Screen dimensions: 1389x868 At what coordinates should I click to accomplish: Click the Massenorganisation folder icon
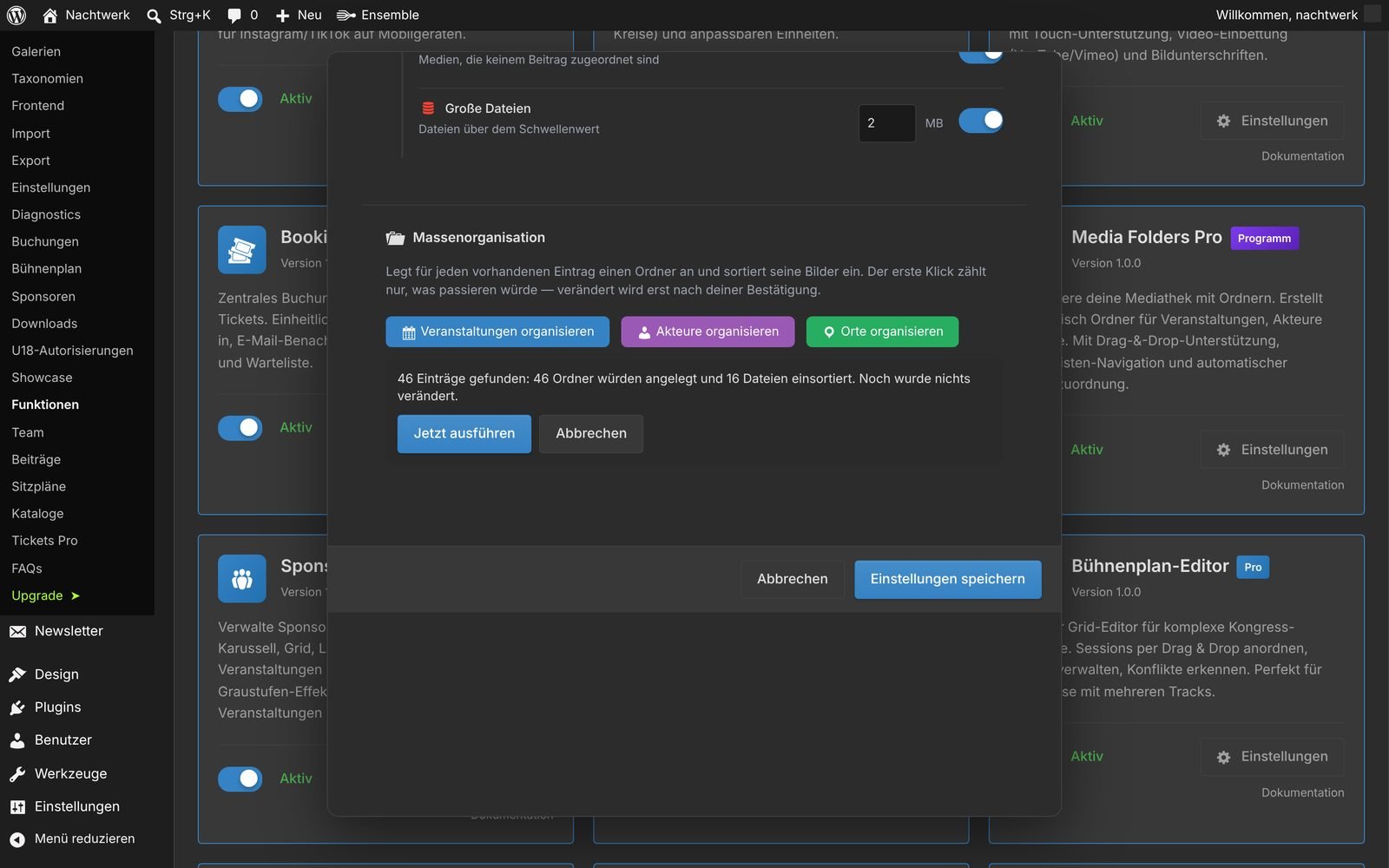point(396,238)
